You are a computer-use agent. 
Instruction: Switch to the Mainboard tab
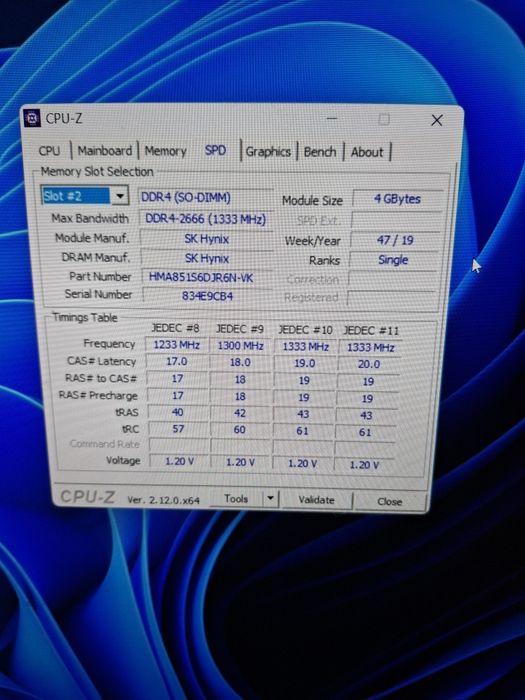(x=105, y=151)
